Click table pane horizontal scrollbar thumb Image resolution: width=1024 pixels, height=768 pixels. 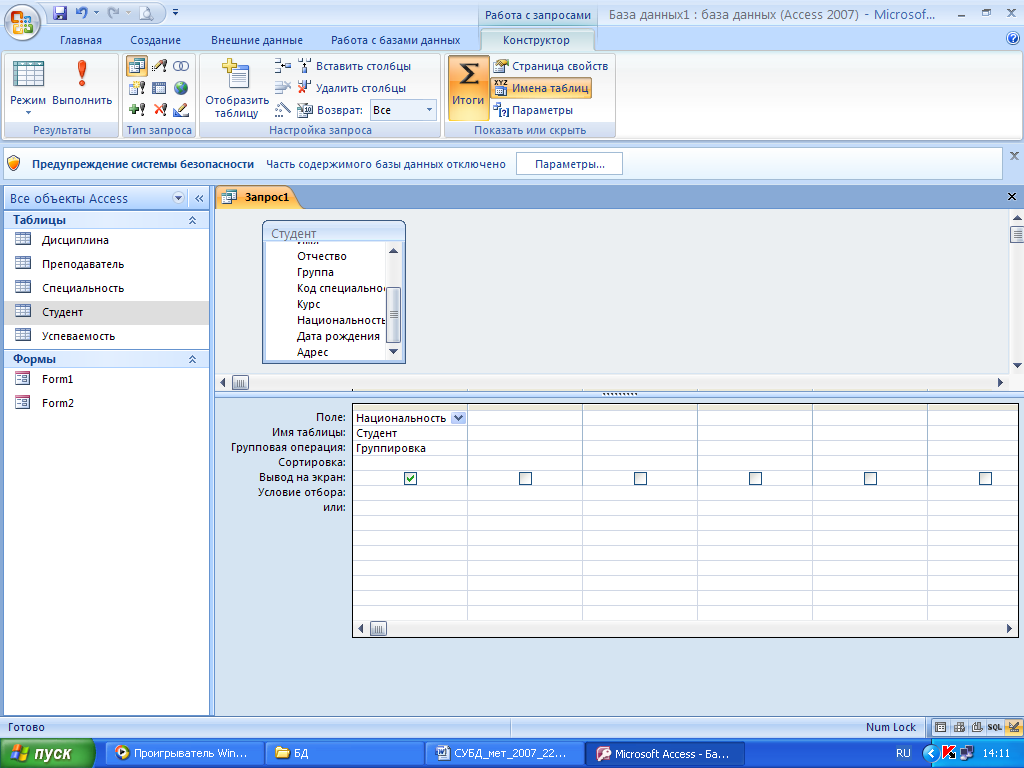pyautogui.click(x=240, y=383)
